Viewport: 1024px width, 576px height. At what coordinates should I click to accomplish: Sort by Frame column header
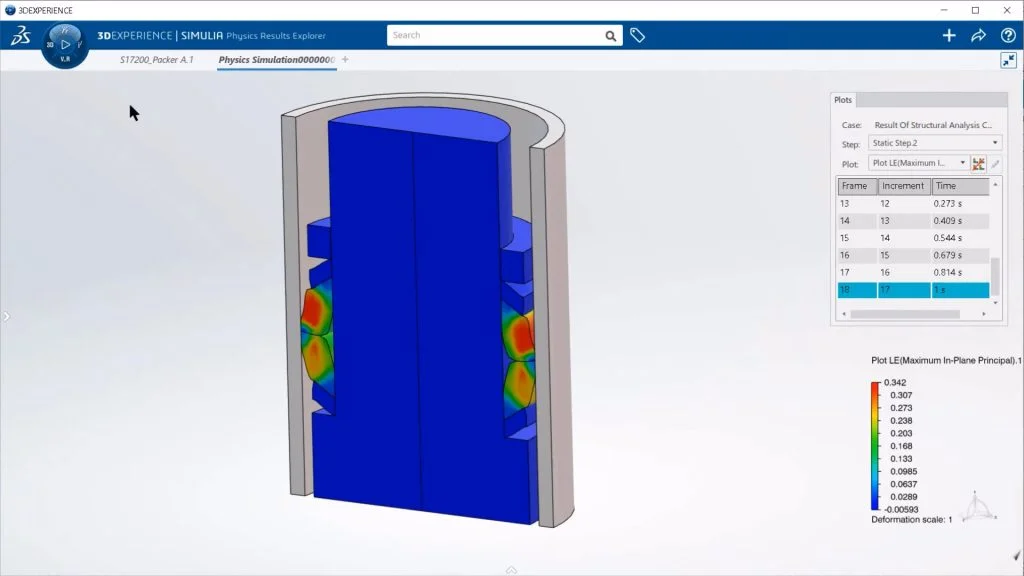(857, 186)
